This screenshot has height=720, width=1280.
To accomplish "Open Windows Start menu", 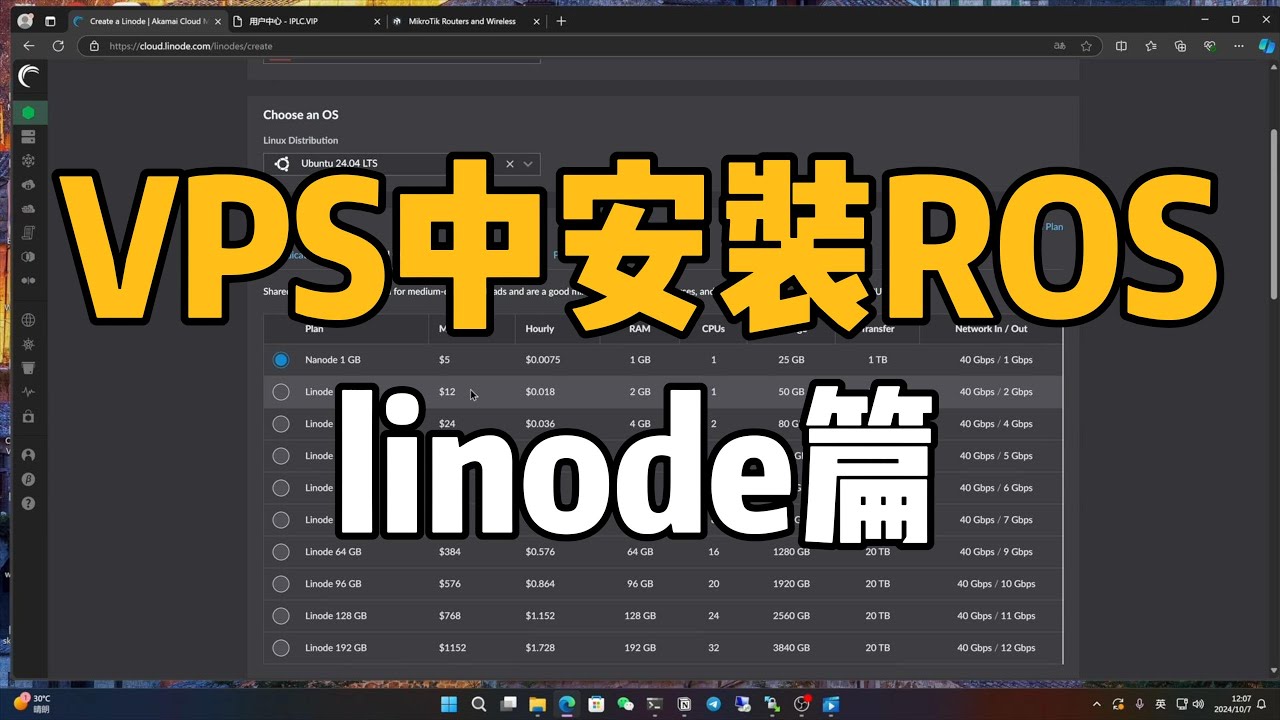I will (x=449, y=704).
